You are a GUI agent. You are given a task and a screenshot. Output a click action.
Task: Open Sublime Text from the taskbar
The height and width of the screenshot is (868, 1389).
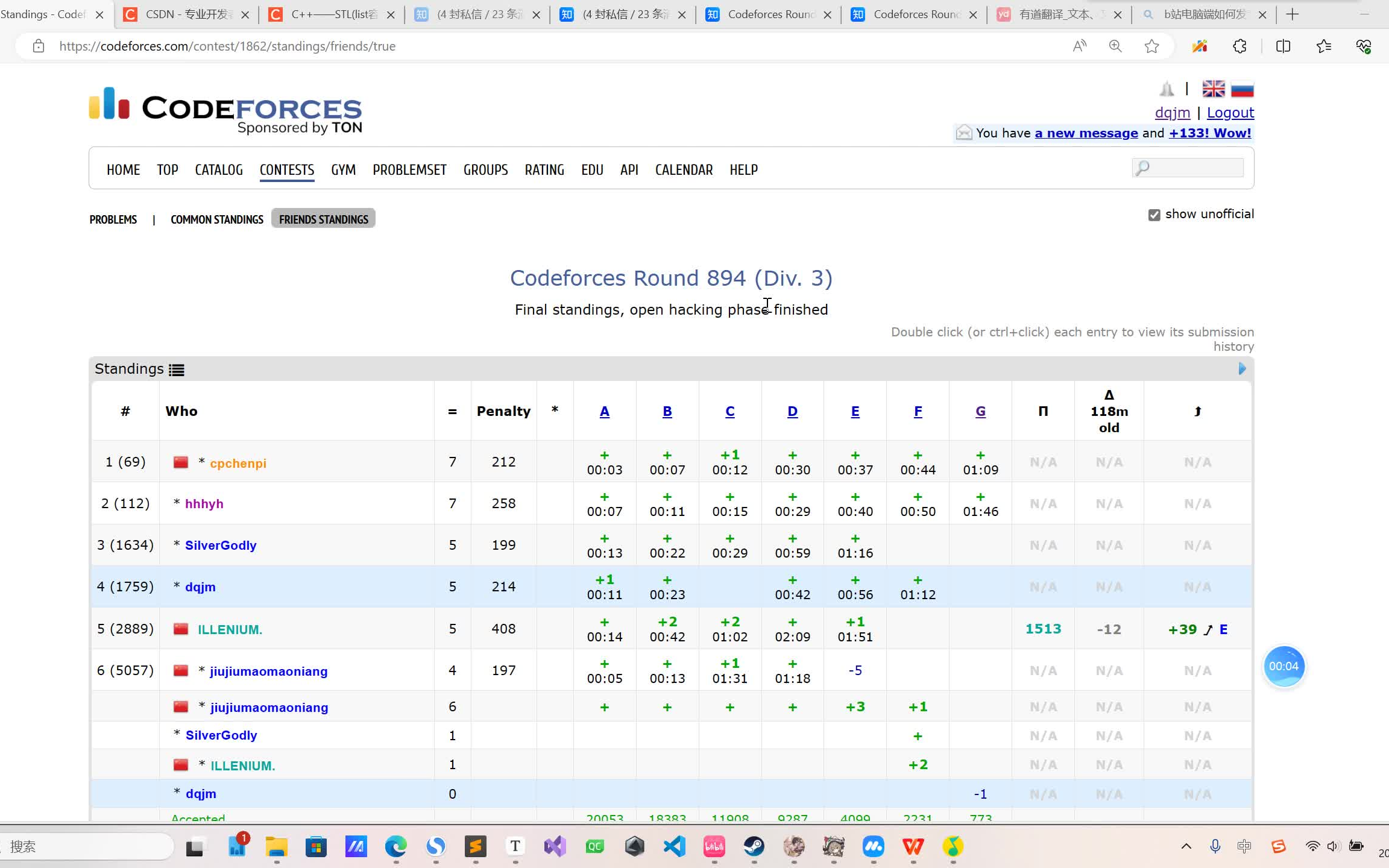476,847
